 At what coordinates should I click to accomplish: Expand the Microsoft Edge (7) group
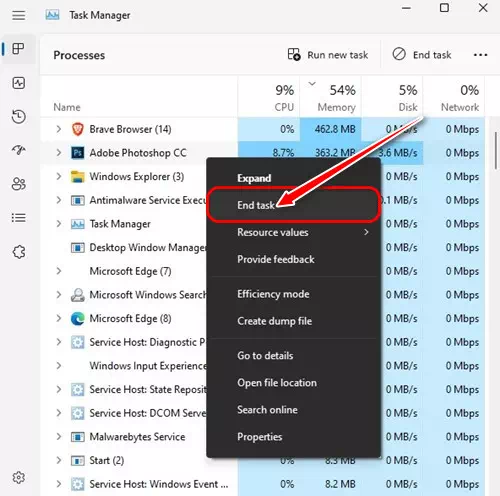pyautogui.click(x=59, y=271)
